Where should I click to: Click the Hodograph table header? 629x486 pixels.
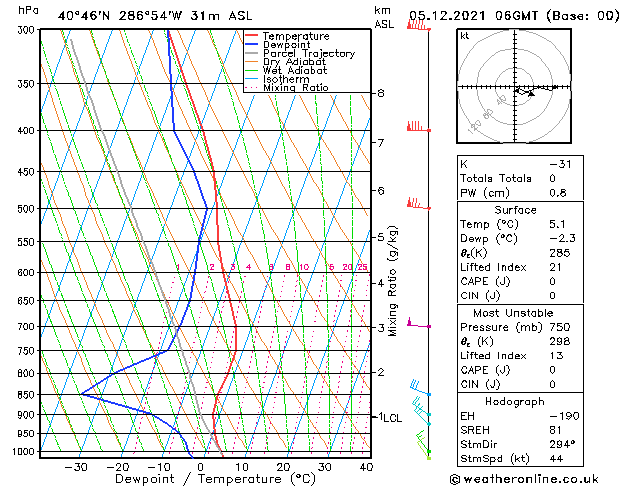[x=515, y=401]
